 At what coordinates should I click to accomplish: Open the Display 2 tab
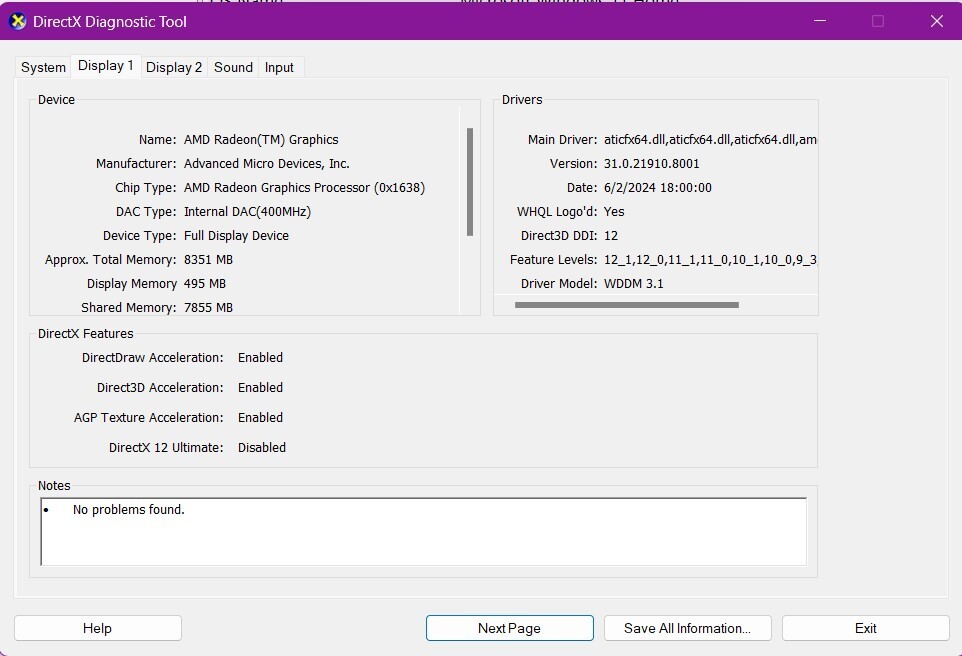(174, 68)
